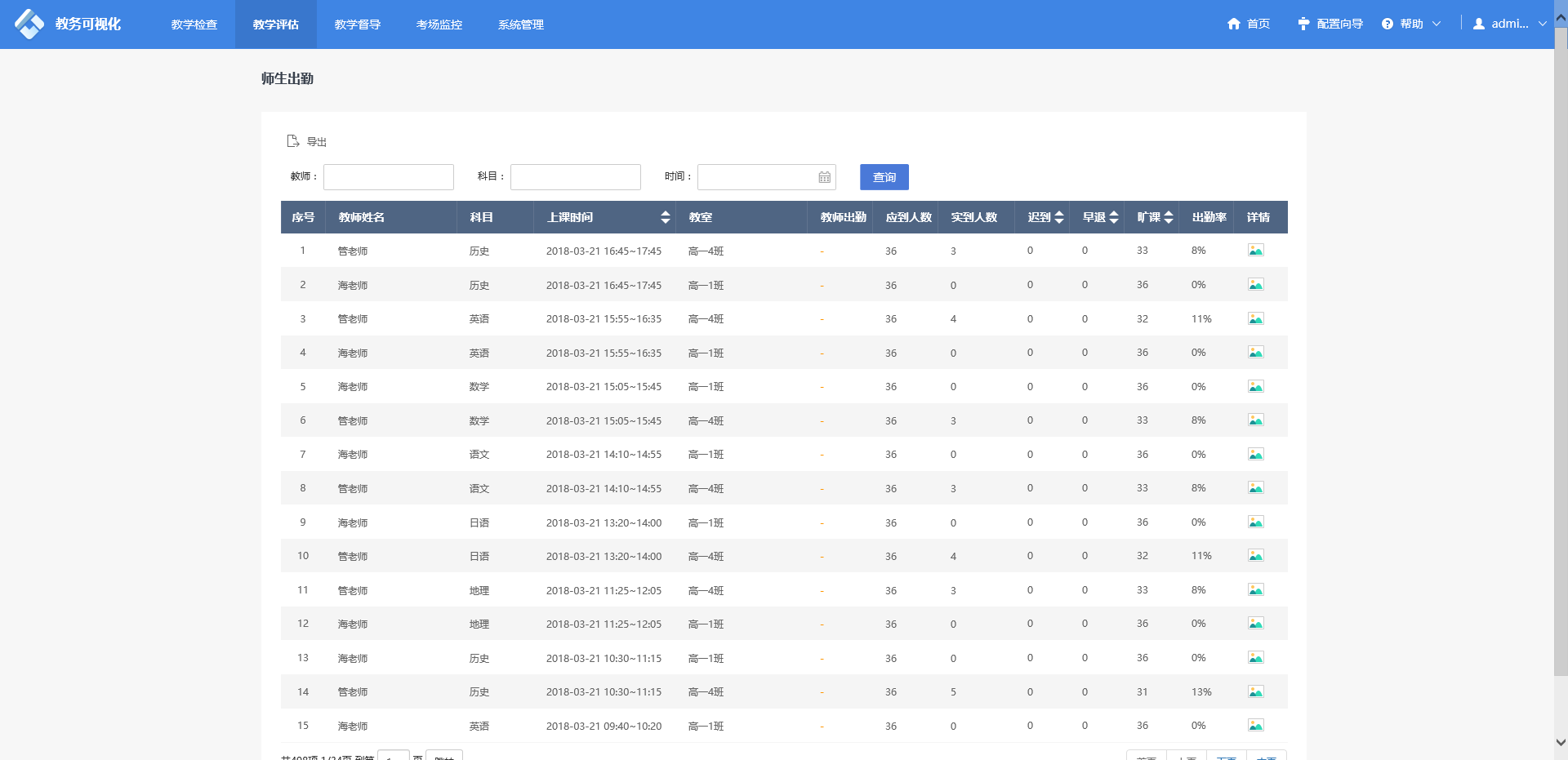View detail image icon for row 2
The image size is (1568, 760).
(1256, 285)
